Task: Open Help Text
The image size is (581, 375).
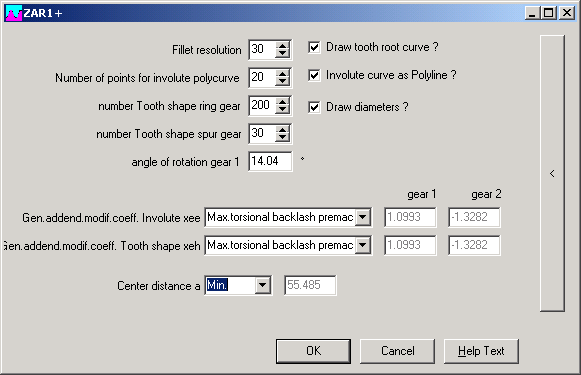Action: pos(481,351)
